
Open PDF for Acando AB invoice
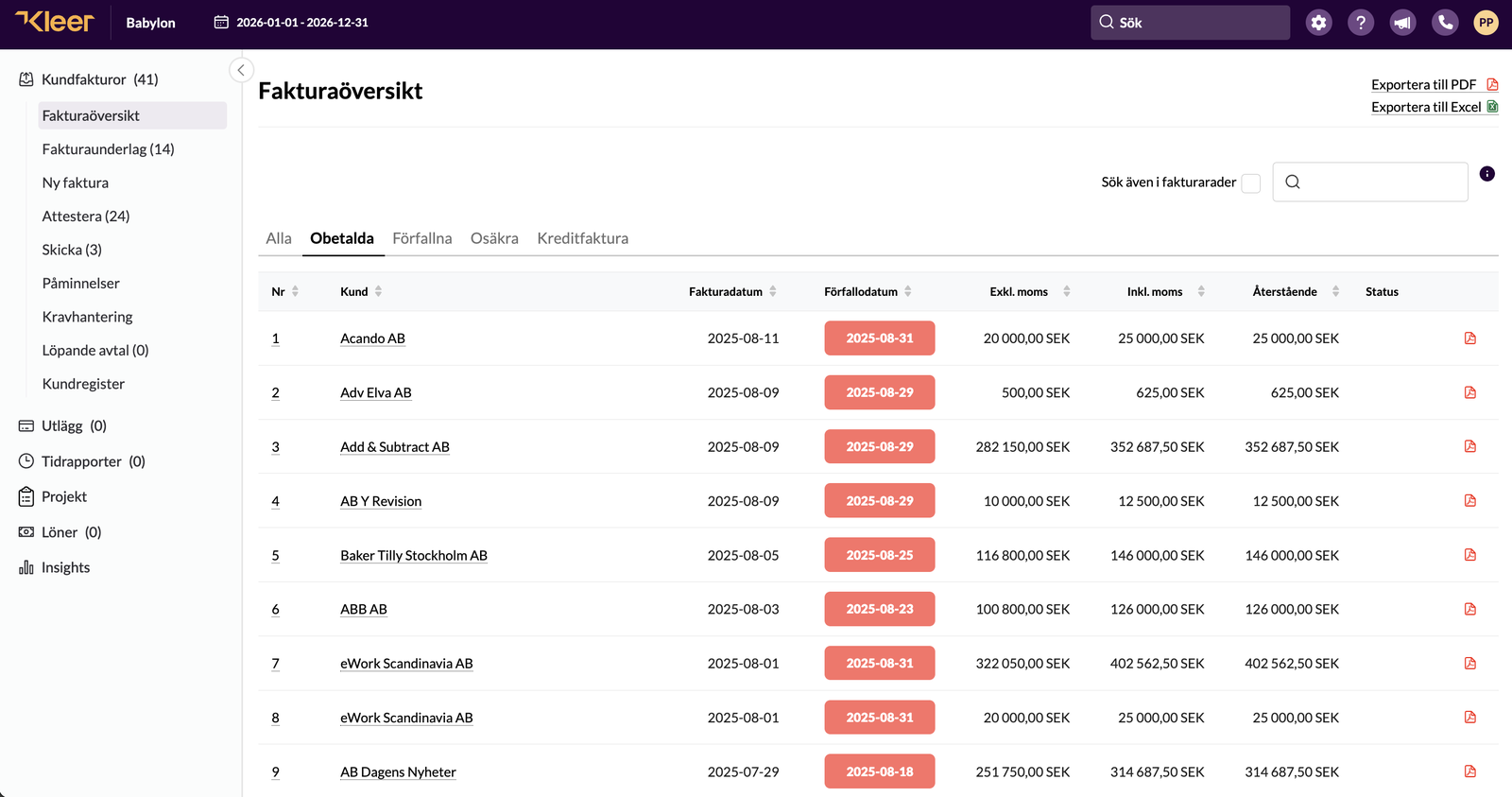click(x=1470, y=338)
